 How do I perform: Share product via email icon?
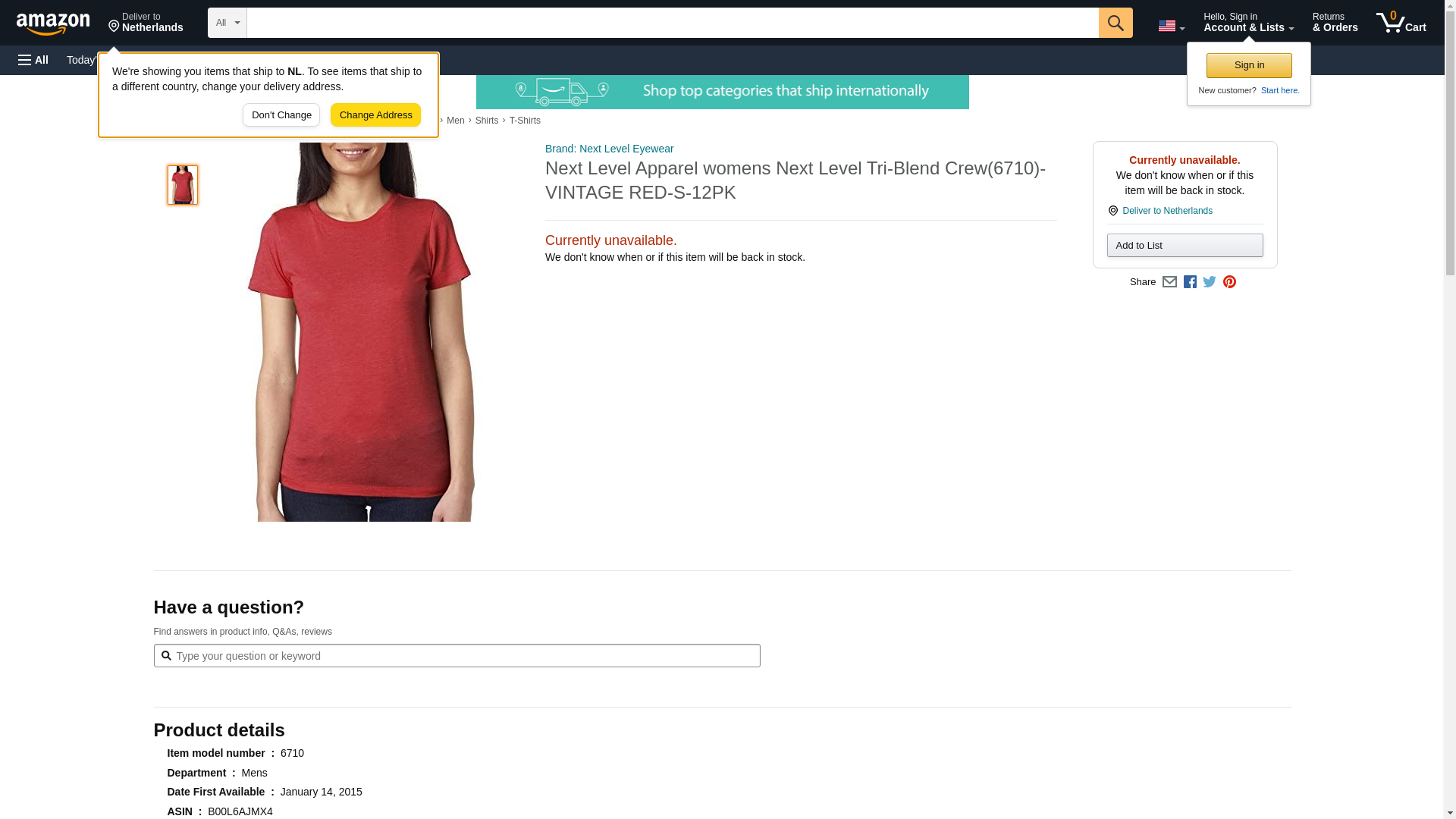click(x=1169, y=282)
